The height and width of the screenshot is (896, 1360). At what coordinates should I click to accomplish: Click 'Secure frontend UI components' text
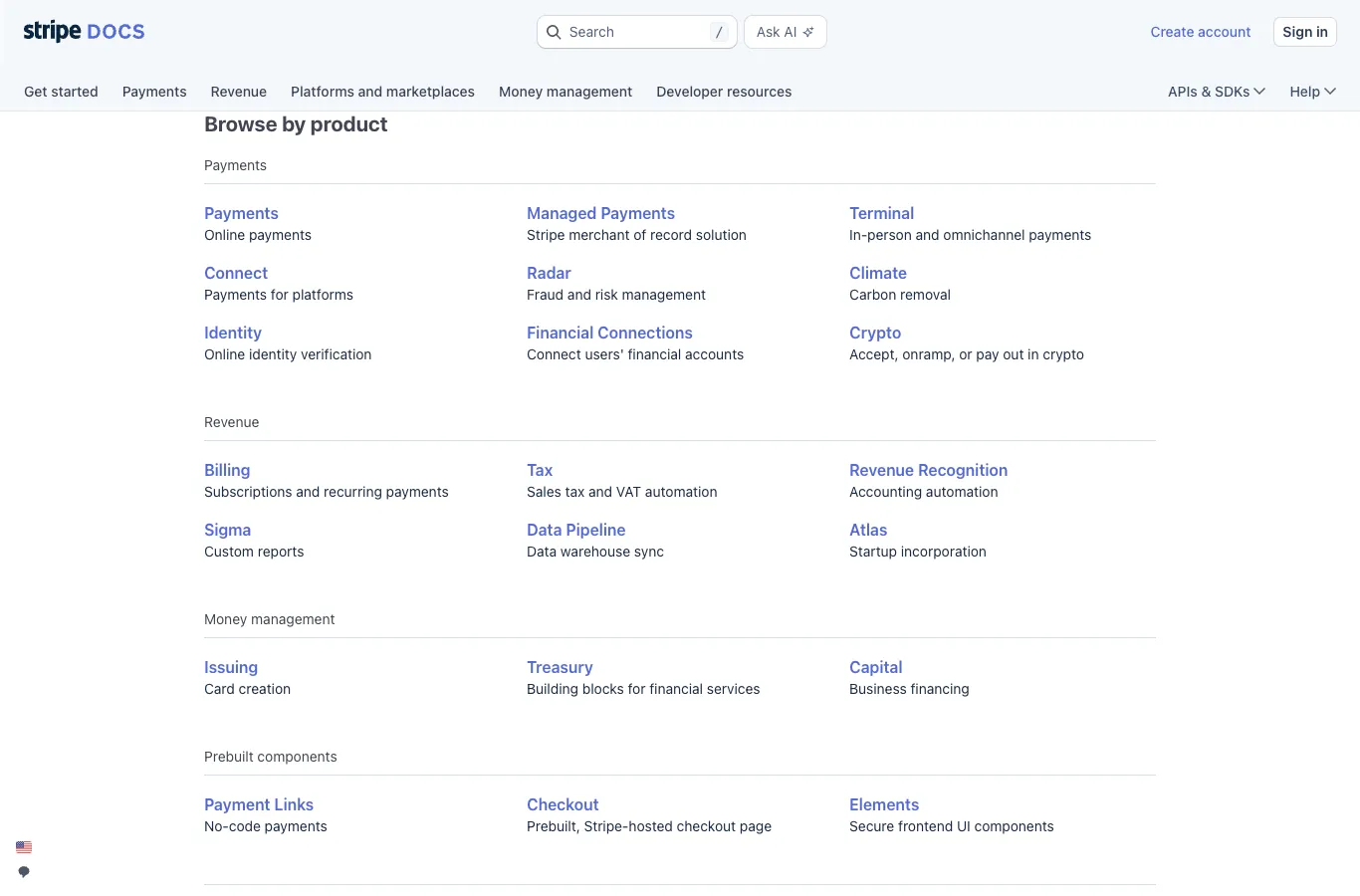pos(951,826)
